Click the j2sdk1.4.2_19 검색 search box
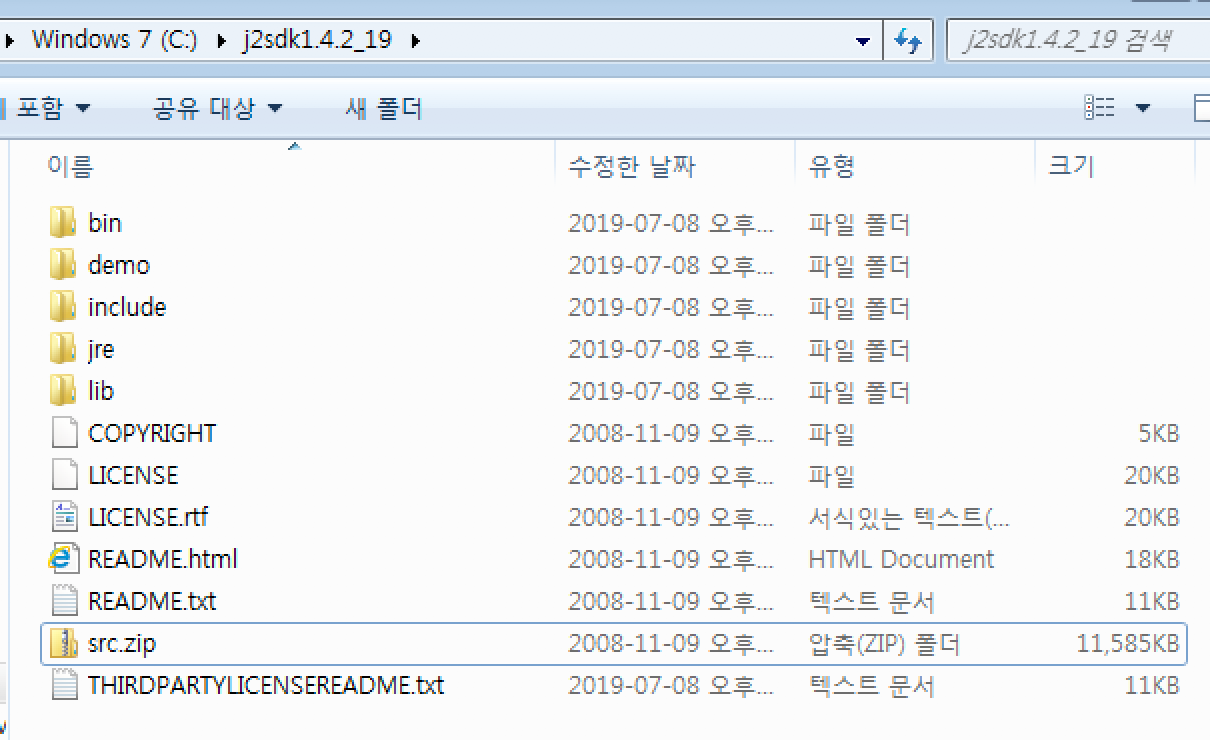The image size is (1210, 740). 1078,41
